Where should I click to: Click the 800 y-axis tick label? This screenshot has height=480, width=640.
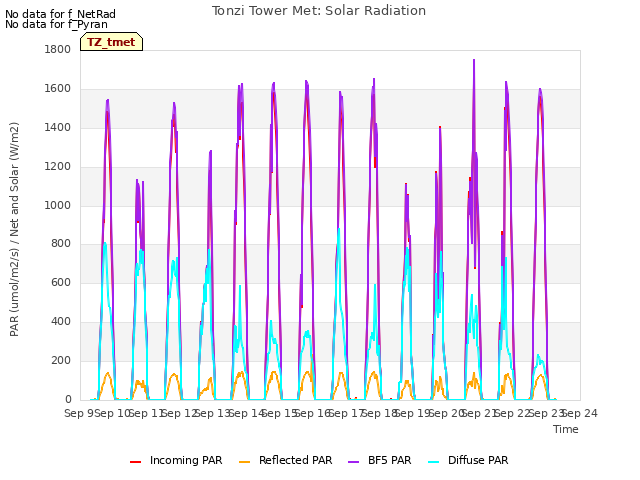click(61, 244)
